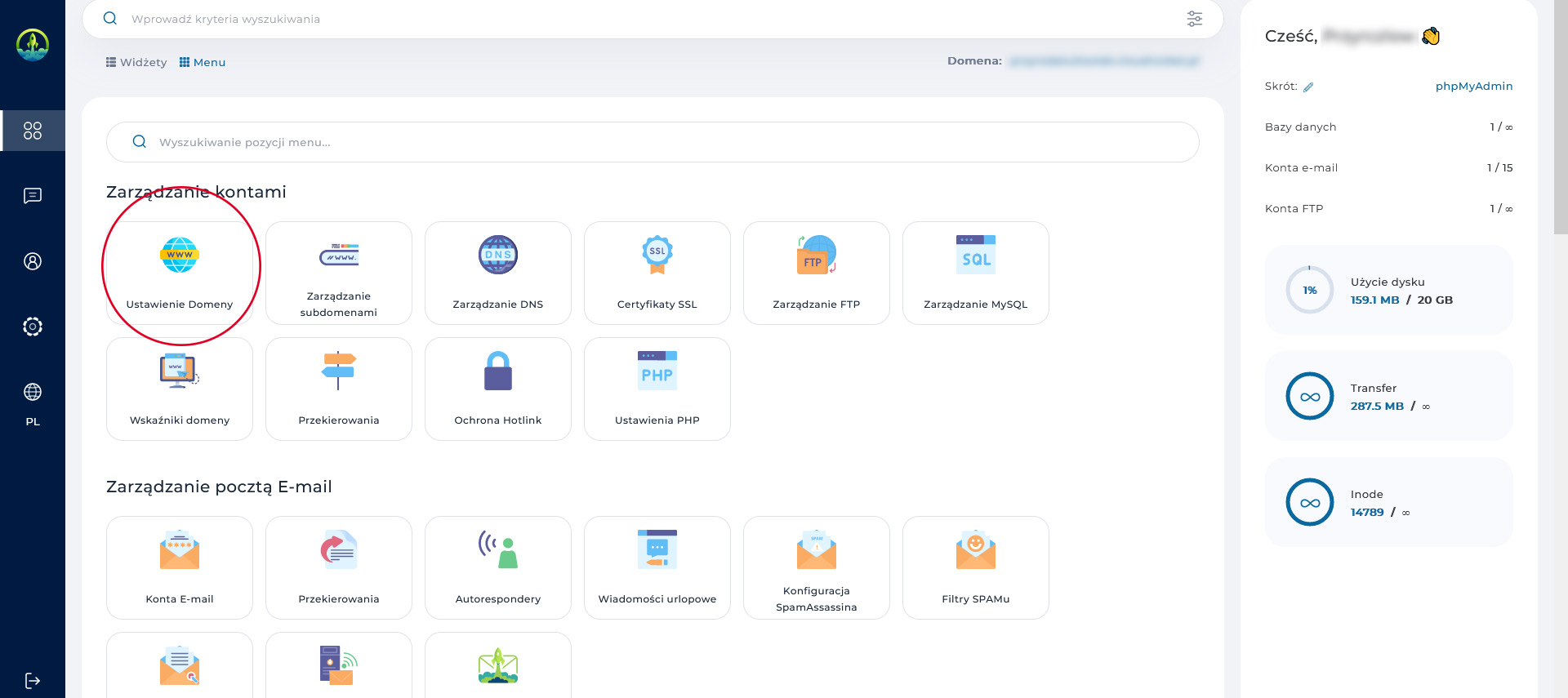Open Autorespondery tile

coord(497,568)
